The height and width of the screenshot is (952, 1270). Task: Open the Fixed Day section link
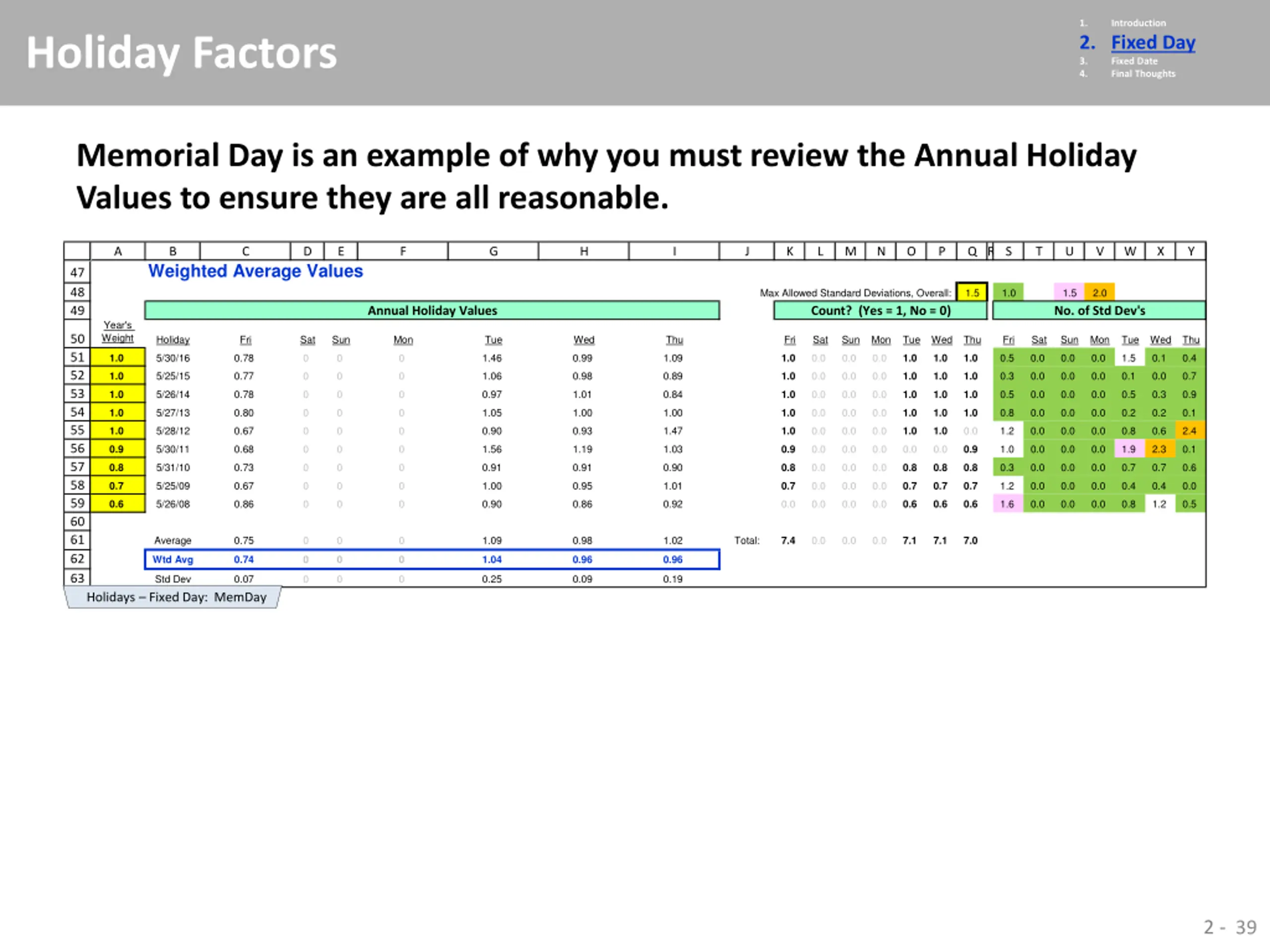click(x=1152, y=43)
